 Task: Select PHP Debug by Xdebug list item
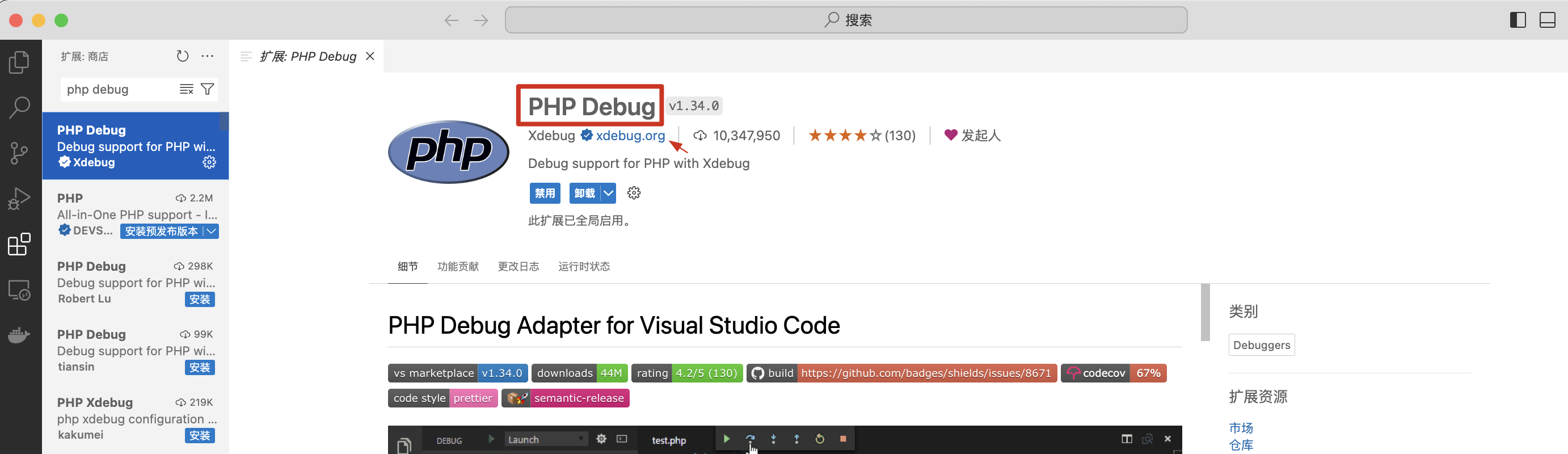(x=135, y=146)
